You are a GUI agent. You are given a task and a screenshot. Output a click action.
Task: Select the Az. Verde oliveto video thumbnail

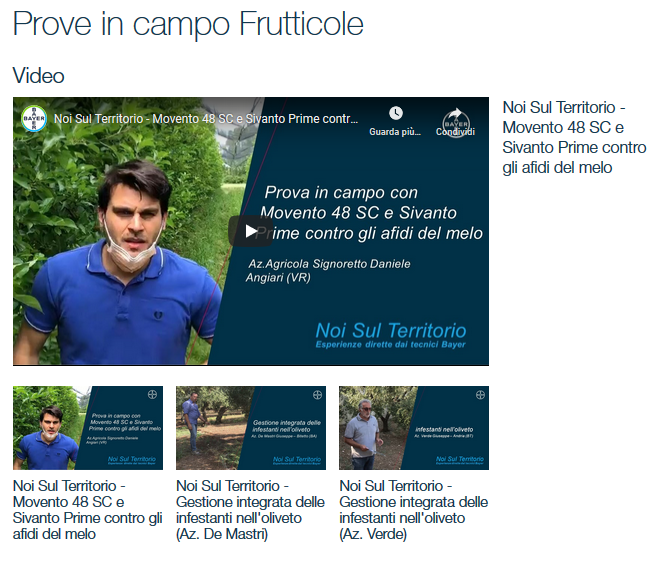414,428
